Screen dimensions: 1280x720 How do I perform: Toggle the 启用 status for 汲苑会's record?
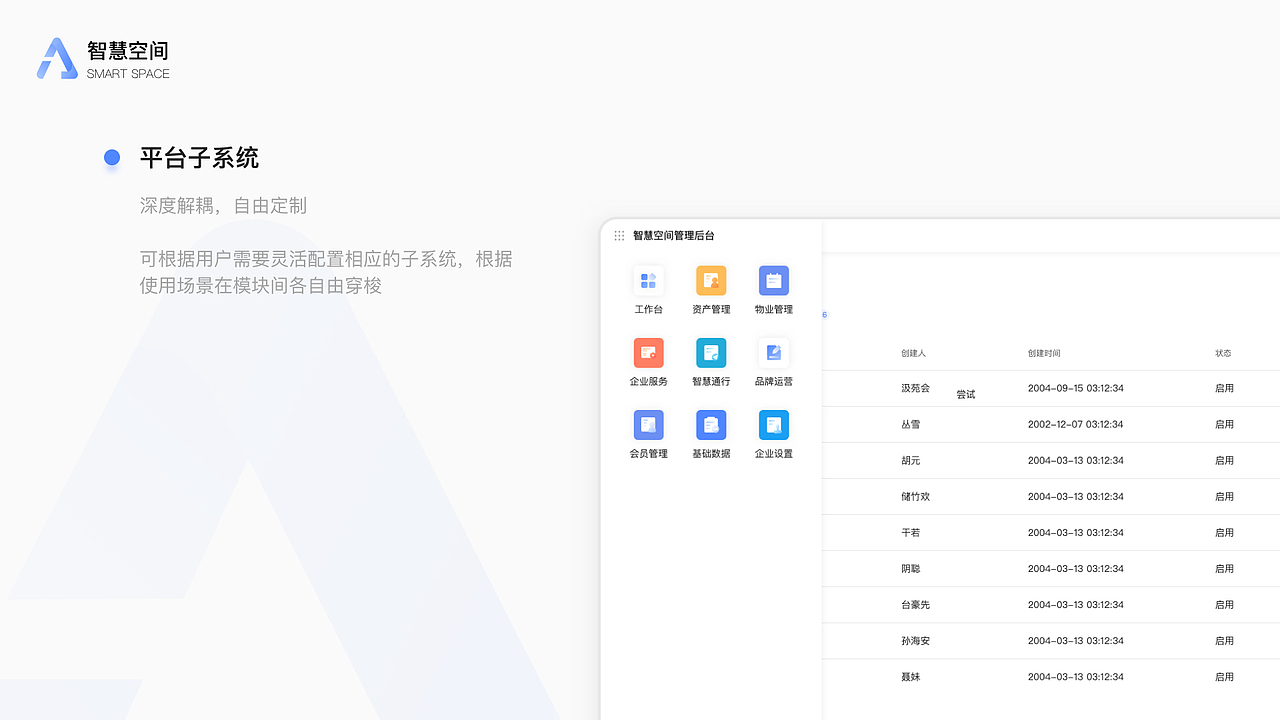(x=1224, y=388)
